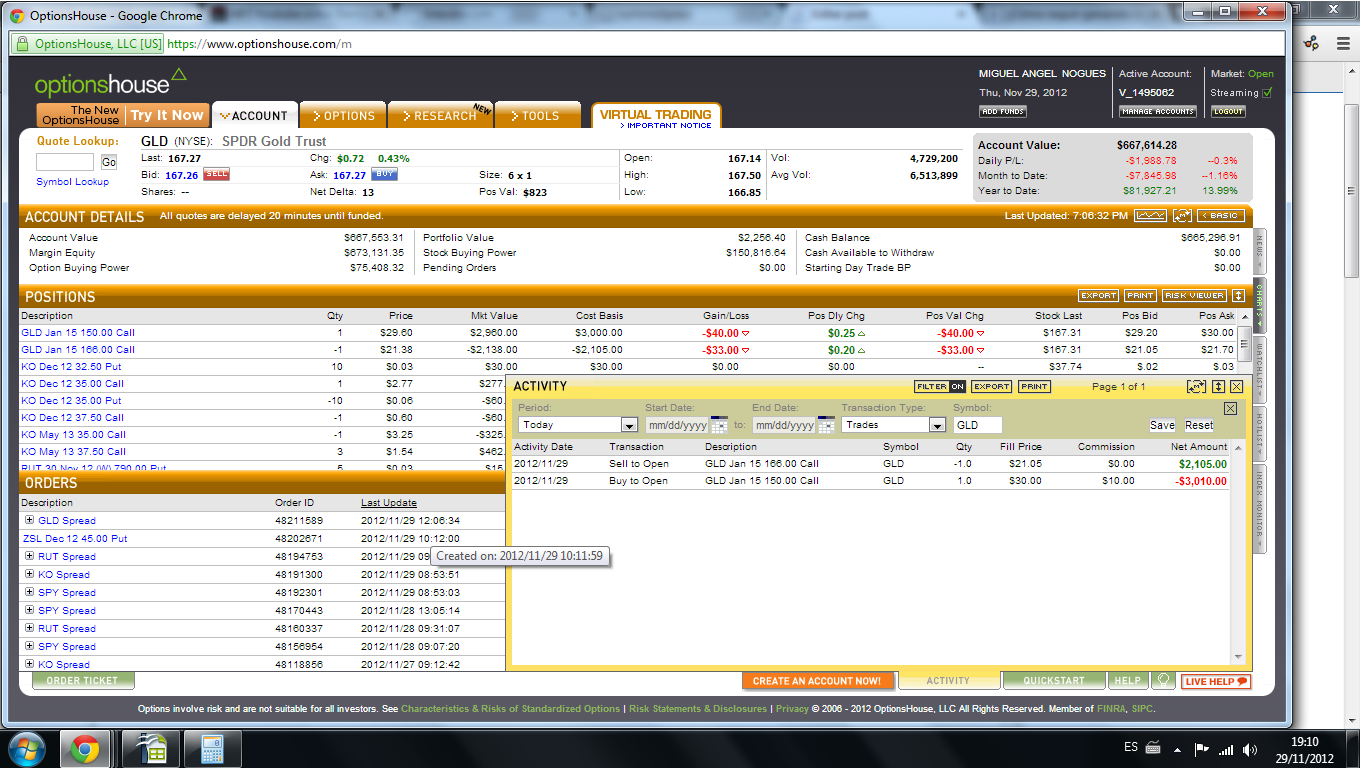Close the Activity panel
Screen dimensions: 1360x768
(x=1236, y=386)
